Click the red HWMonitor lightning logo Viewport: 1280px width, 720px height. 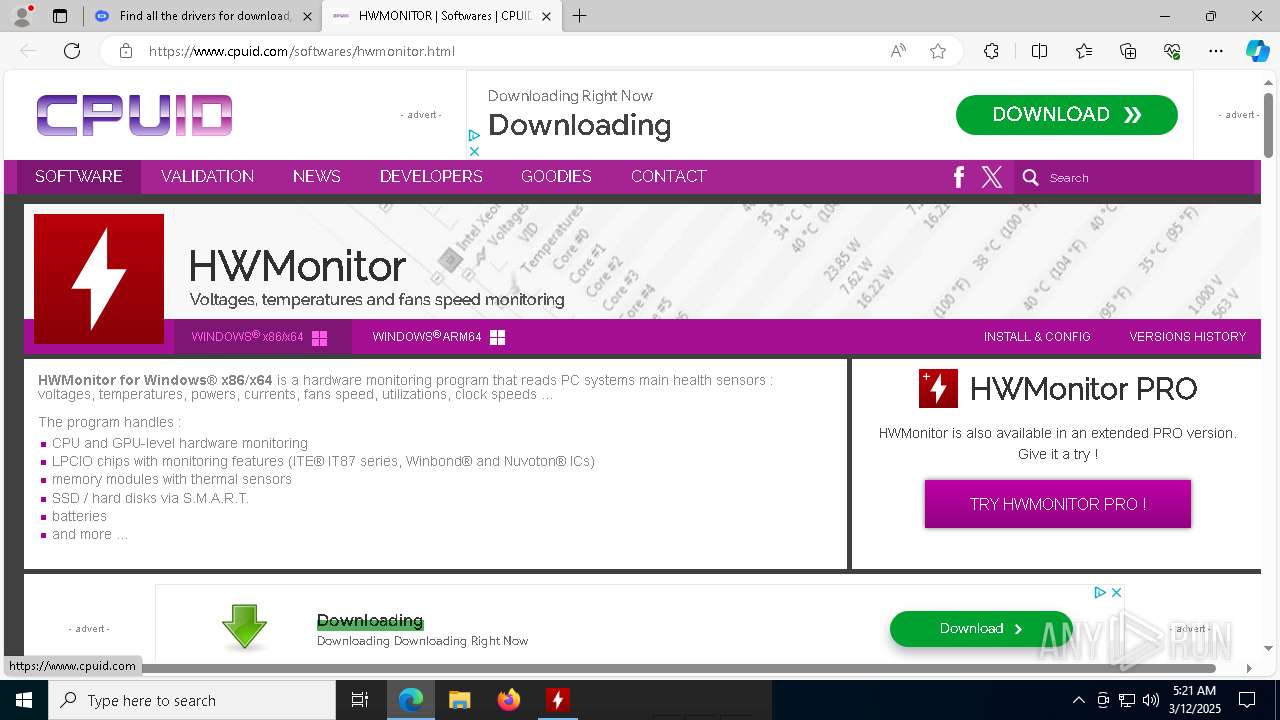pyautogui.click(x=99, y=279)
